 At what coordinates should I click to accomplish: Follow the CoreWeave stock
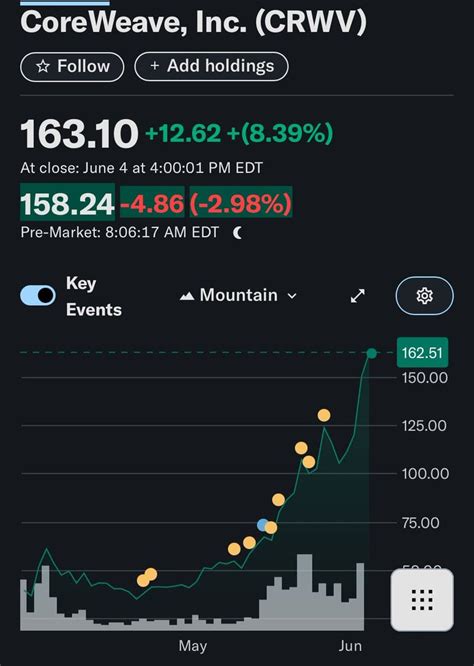pyautogui.click(x=72, y=67)
